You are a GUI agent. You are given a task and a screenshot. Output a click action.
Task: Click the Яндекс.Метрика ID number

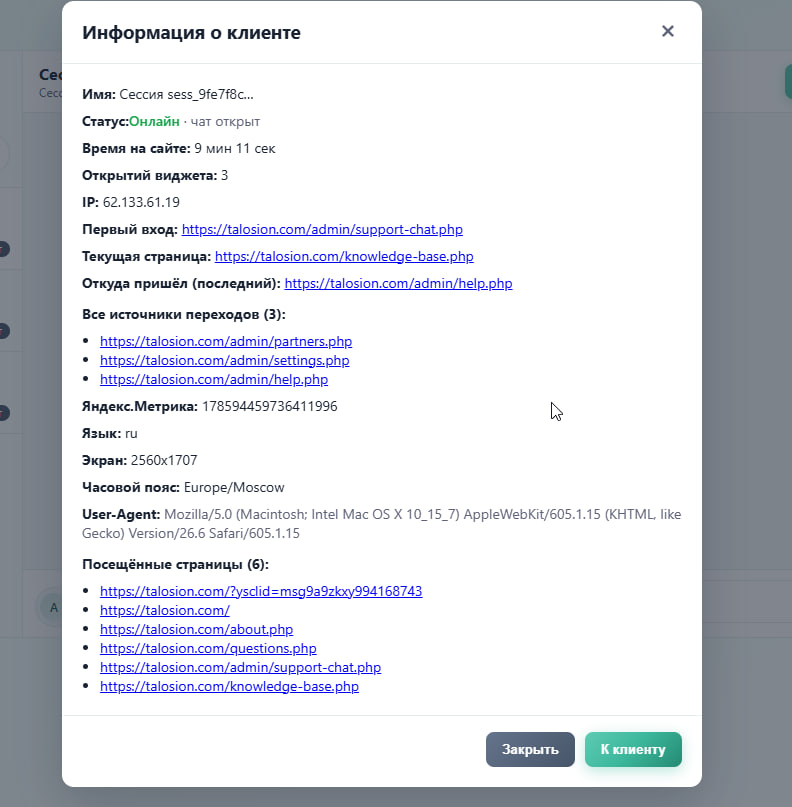pyautogui.click(x=270, y=407)
